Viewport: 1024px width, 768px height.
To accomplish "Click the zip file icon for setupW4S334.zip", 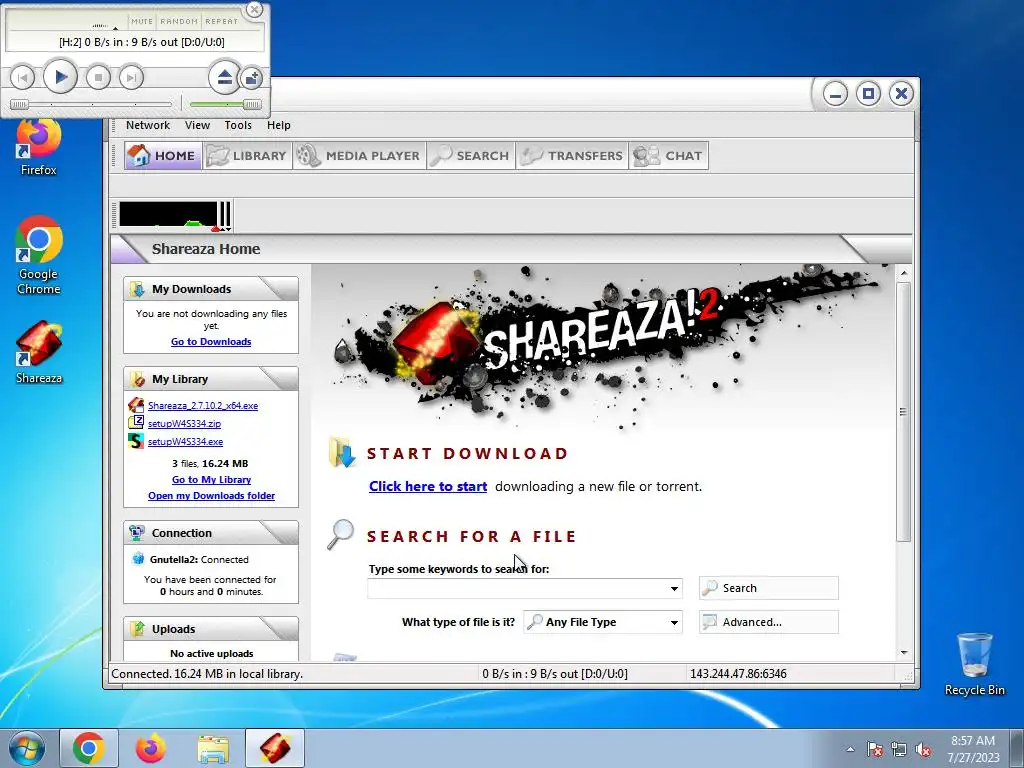I will point(136,423).
